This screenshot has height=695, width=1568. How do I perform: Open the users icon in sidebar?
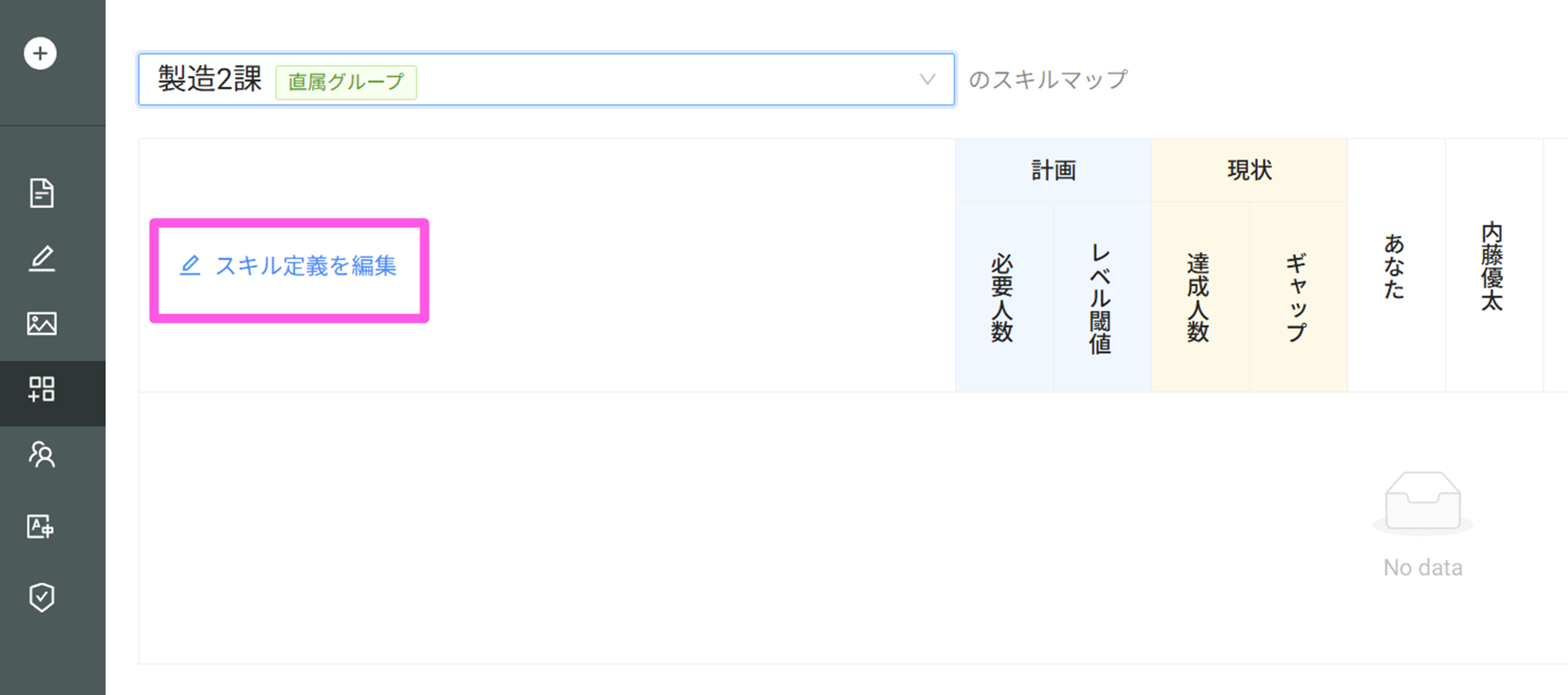pos(42,454)
